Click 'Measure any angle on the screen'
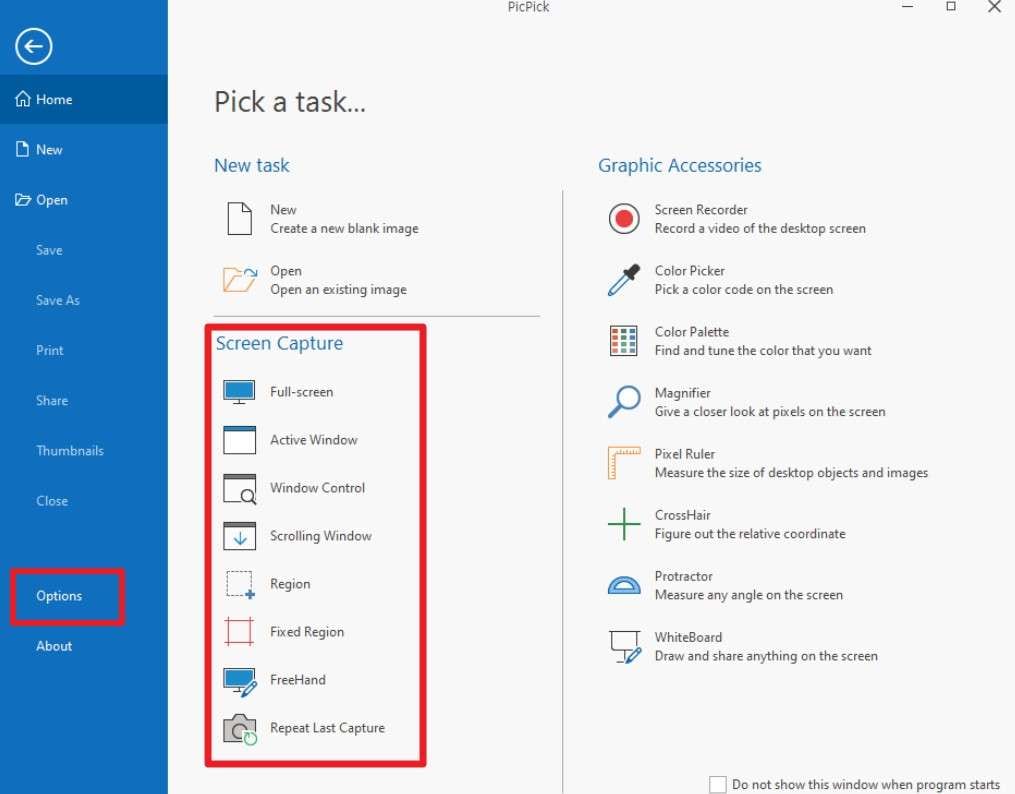 coord(749,595)
